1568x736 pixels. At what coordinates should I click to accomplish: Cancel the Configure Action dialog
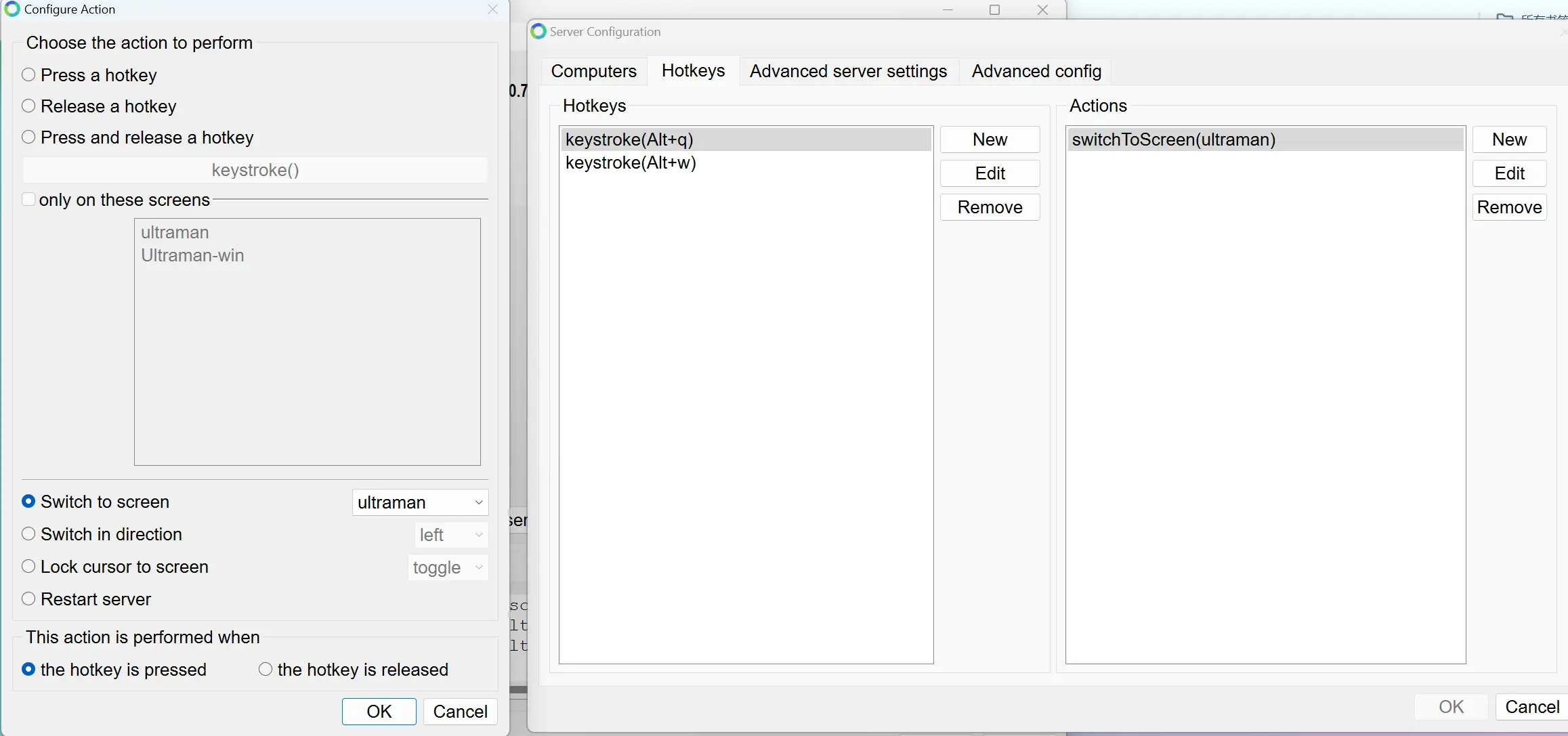point(461,712)
